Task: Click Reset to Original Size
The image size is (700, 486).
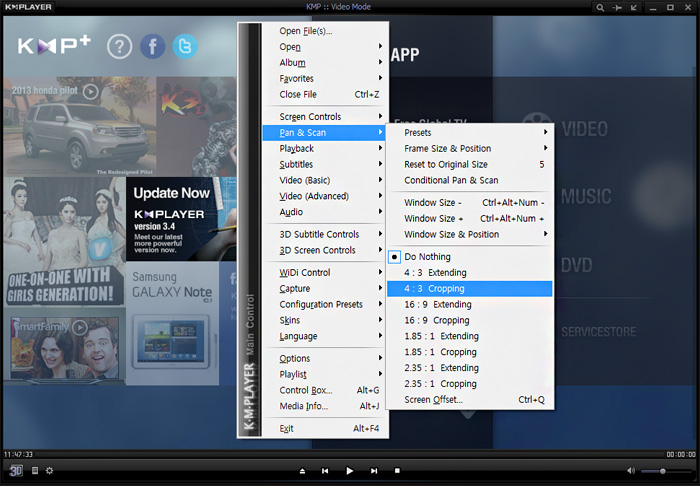Action: tap(470, 165)
